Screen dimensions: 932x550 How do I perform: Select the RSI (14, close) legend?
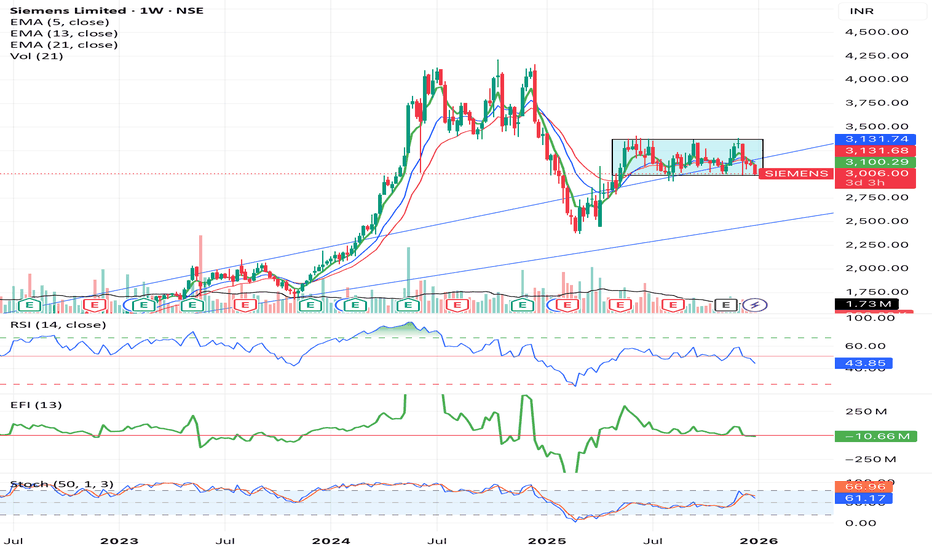tap(58, 325)
